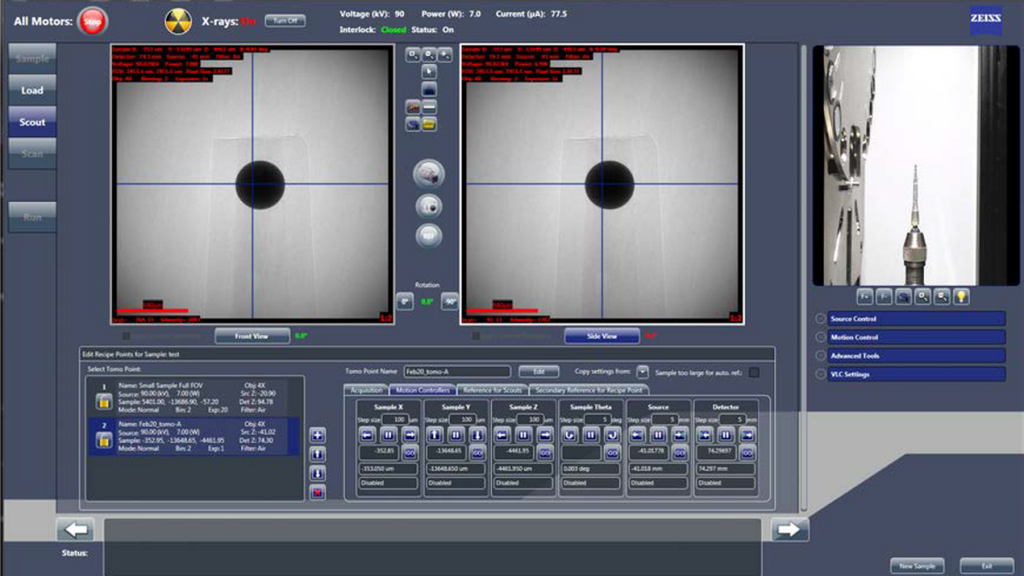Expand the Advanced Tools panel

point(905,355)
